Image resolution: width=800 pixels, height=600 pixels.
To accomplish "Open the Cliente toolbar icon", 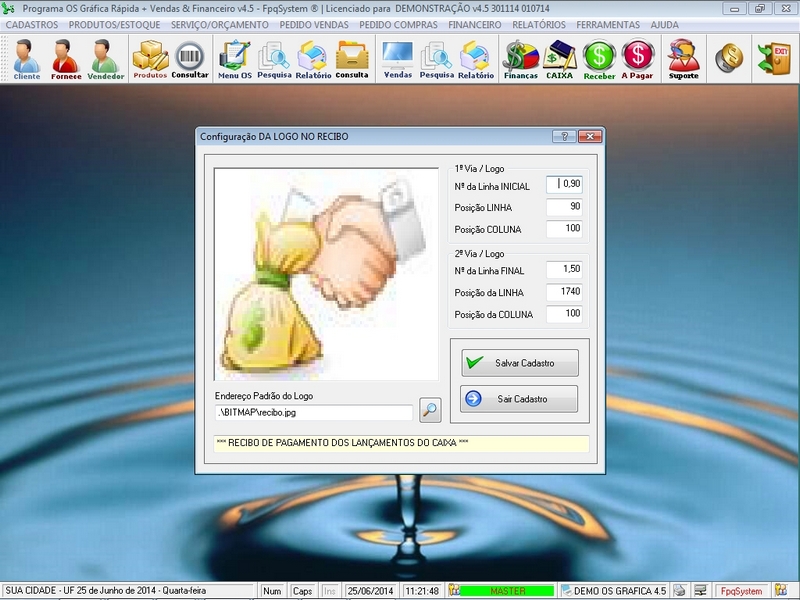I will coord(27,59).
